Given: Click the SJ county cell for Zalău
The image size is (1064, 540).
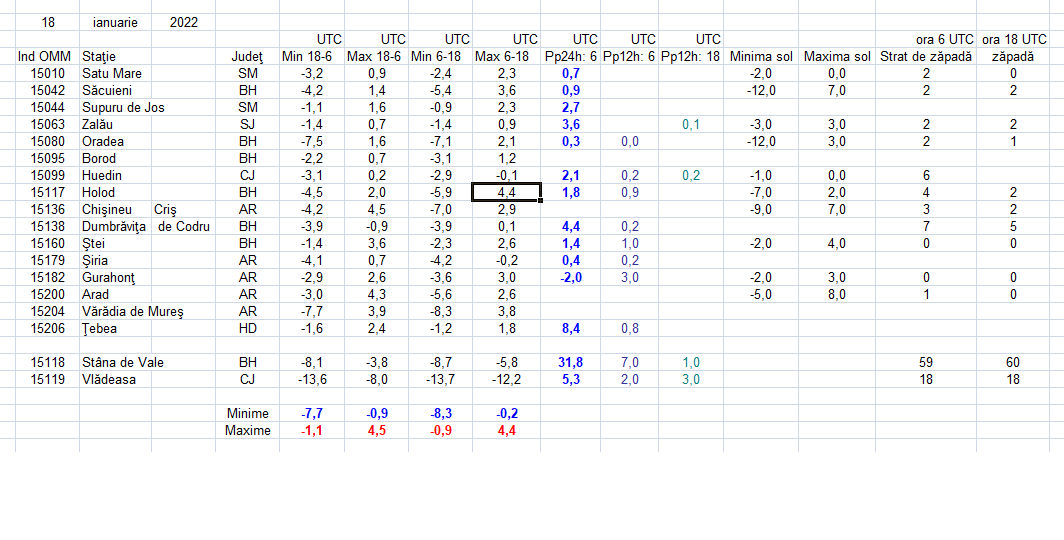Looking at the screenshot, I should 248,124.
